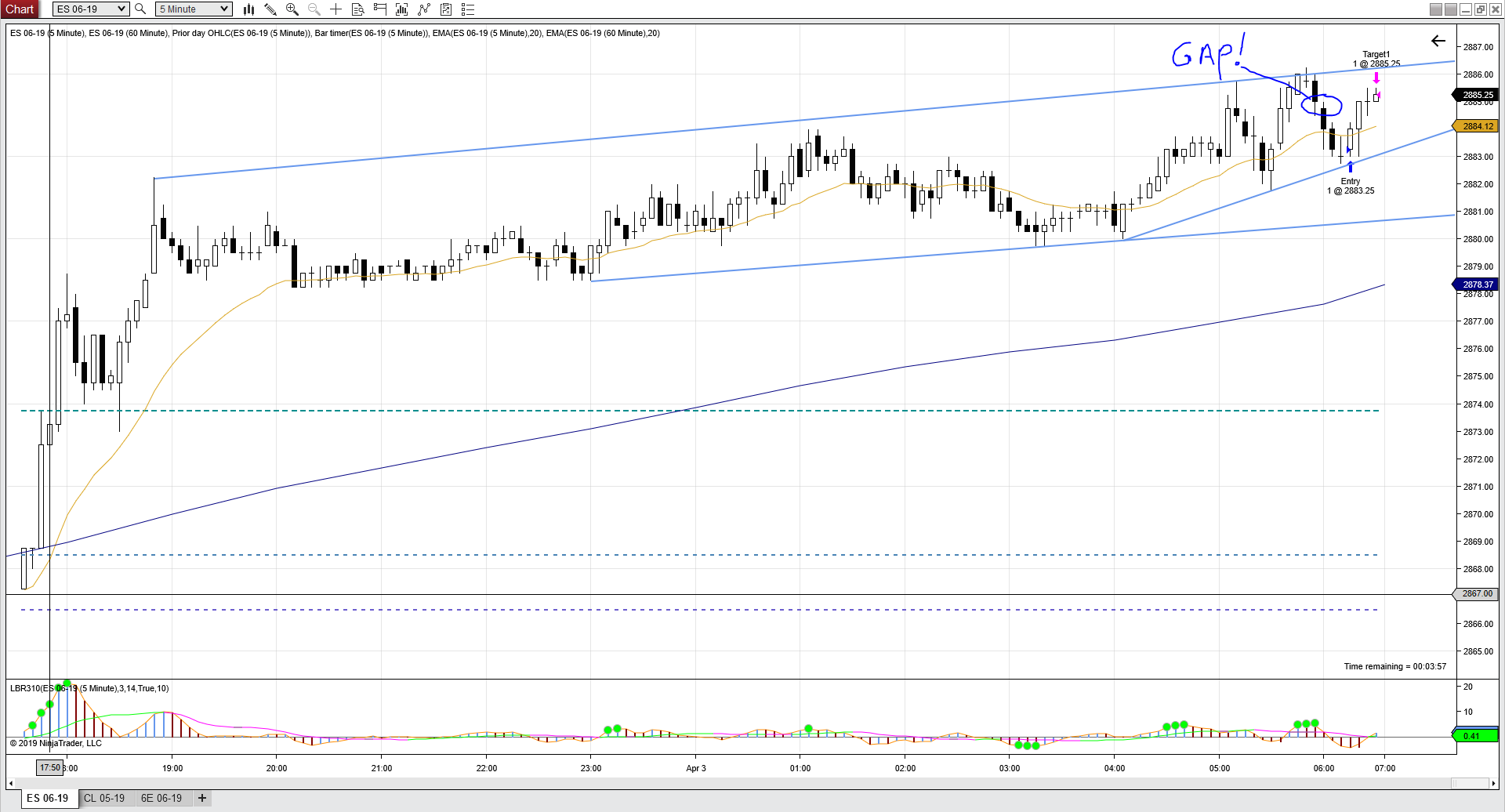The width and height of the screenshot is (1505, 812).
Task: Open the Chart window menu
Action: click(x=20, y=9)
